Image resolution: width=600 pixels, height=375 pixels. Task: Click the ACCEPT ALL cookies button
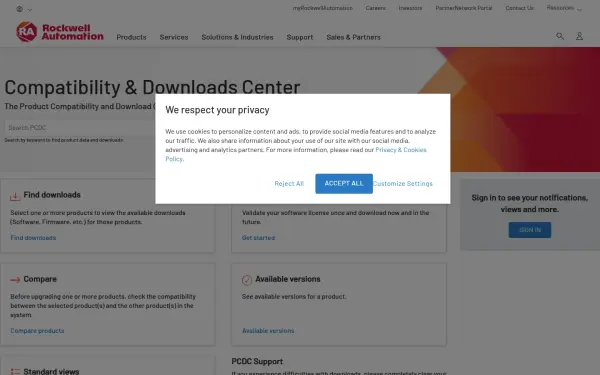coord(344,184)
